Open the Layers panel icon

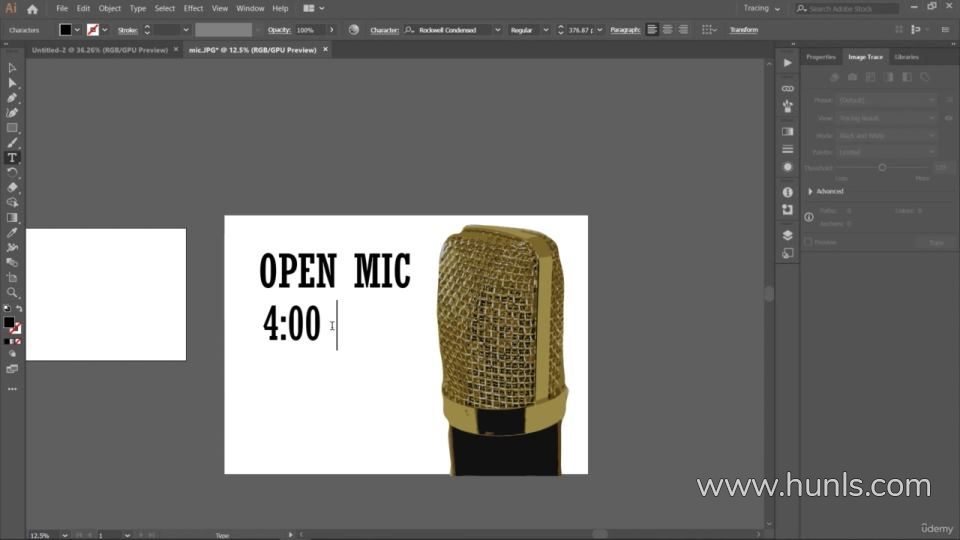pyautogui.click(x=787, y=236)
